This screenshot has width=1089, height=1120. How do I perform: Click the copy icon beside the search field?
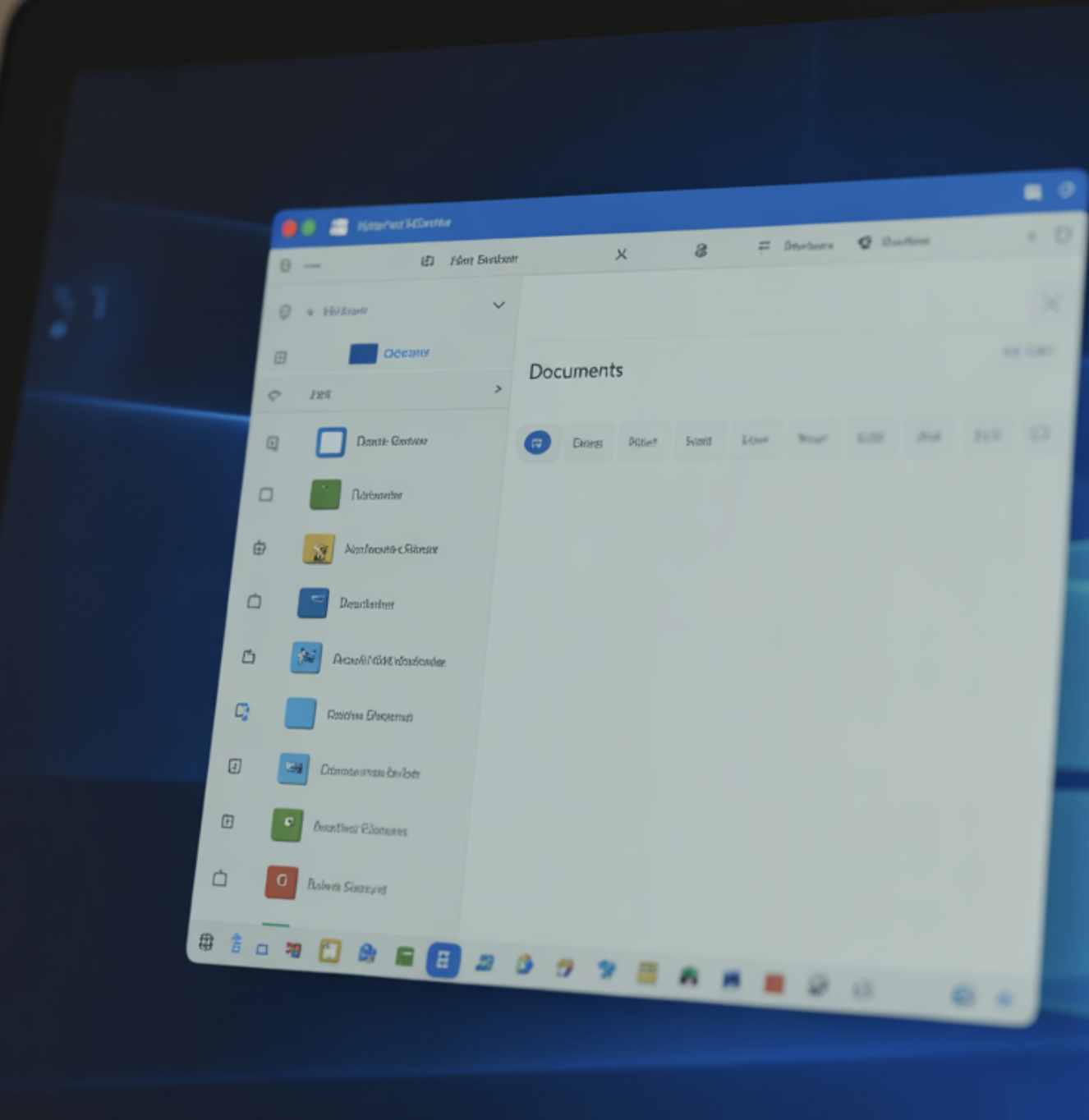point(428,259)
